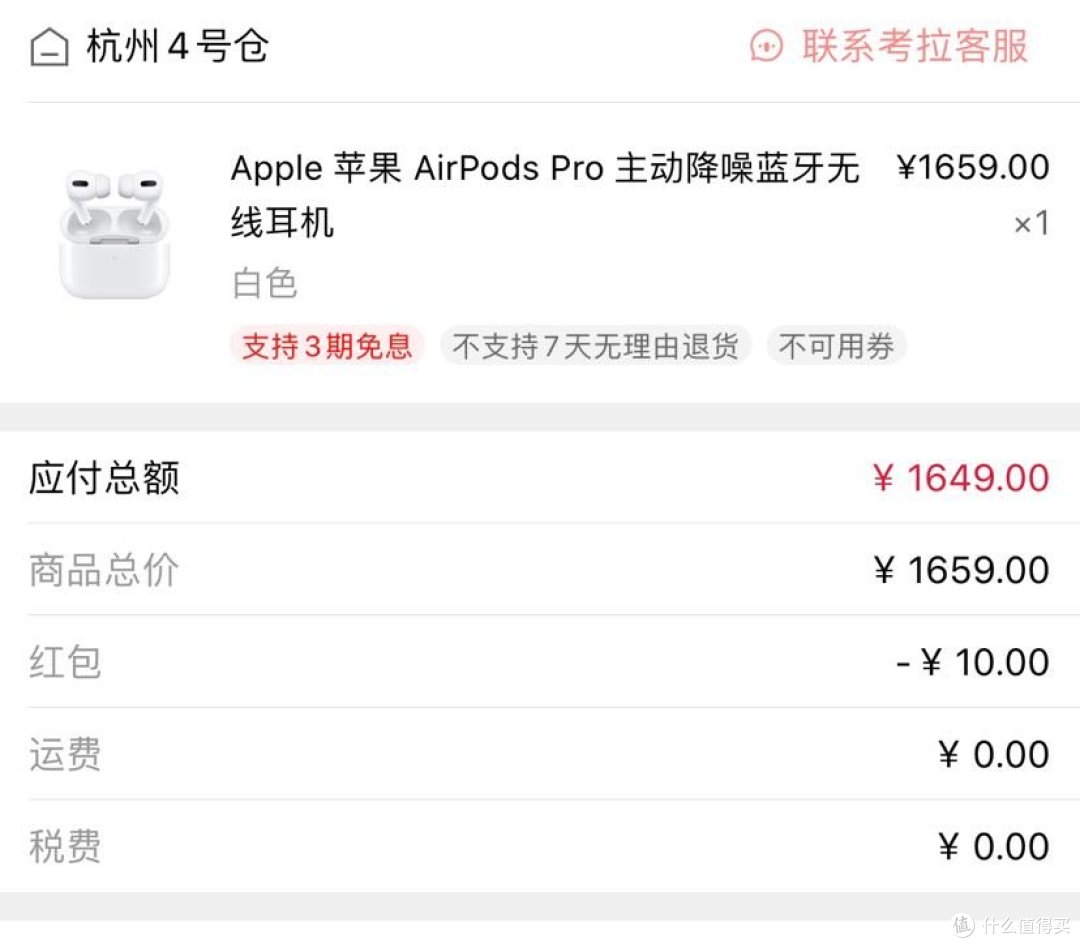1080x948 pixels.
Task: Click the ×1 quantity indicator
Action: [1031, 223]
